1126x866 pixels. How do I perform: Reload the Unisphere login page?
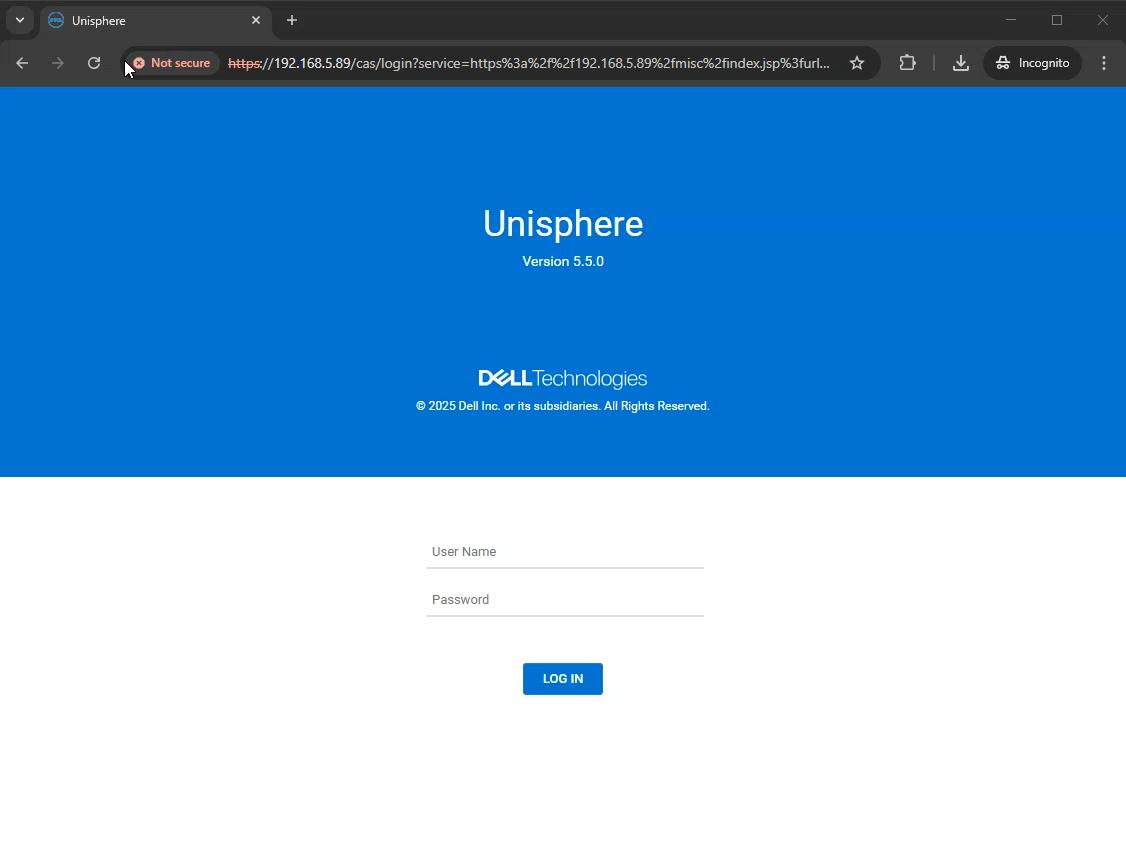94,63
